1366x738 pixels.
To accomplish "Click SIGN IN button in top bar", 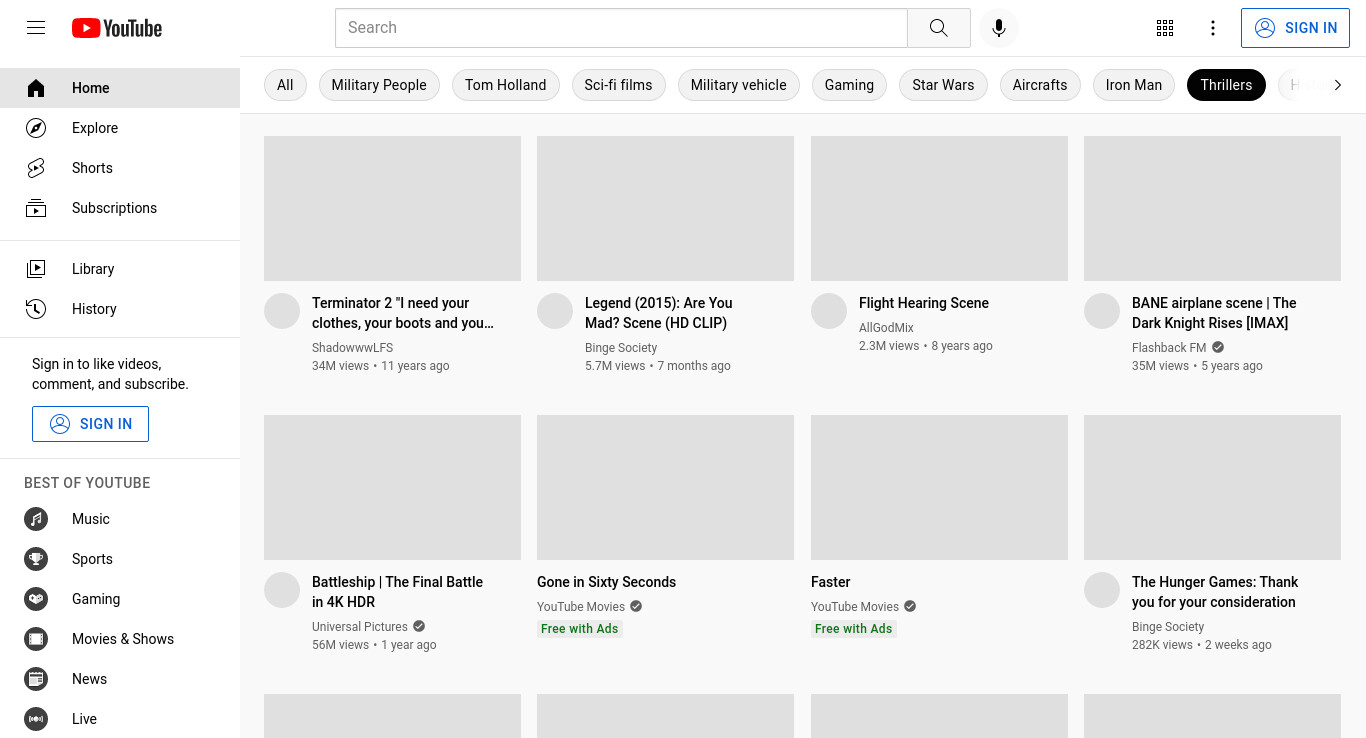I will (x=1295, y=28).
